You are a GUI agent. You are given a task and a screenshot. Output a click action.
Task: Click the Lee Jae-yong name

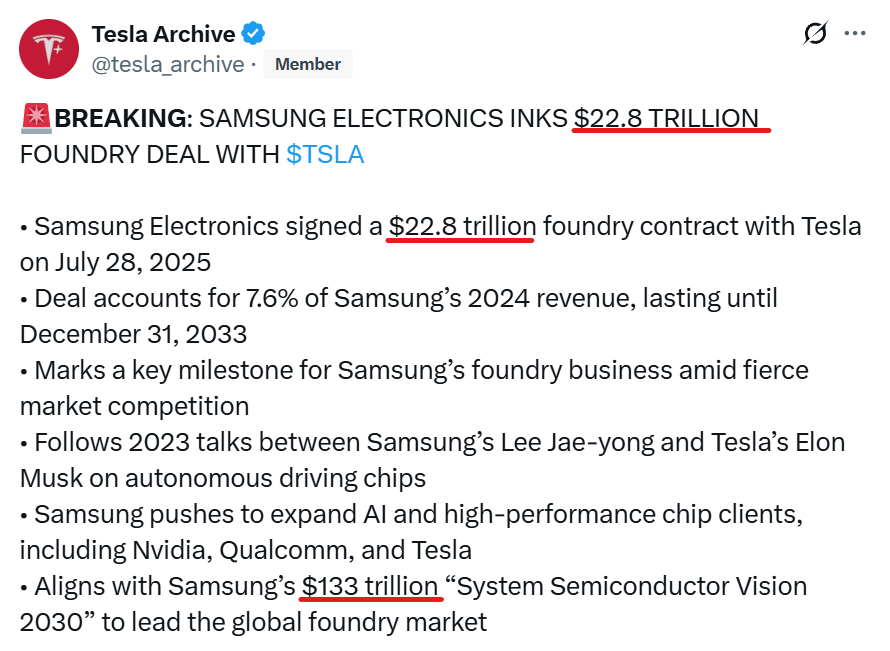[577, 443]
